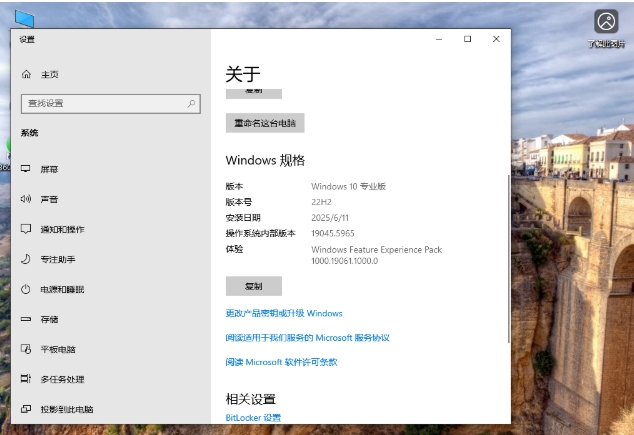The height and width of the screenshot is (435, 634).
Task: Click the 平板电脑 tablet icon
Action: pyautogui.click(x=26, y=349)
